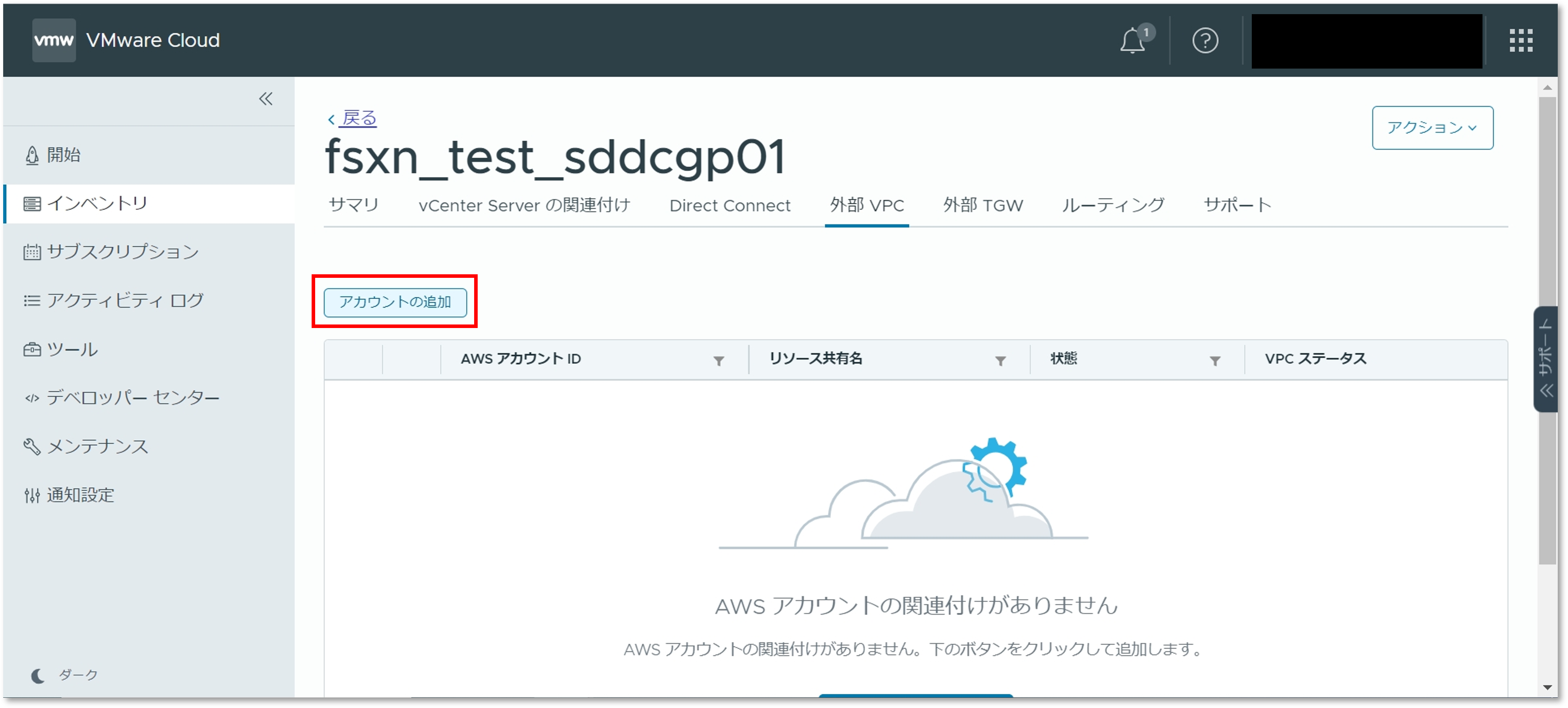Filter the 状態 column
Image resolution: width=1568 pixels, height=708 pixels.
tap(1214, 361)
